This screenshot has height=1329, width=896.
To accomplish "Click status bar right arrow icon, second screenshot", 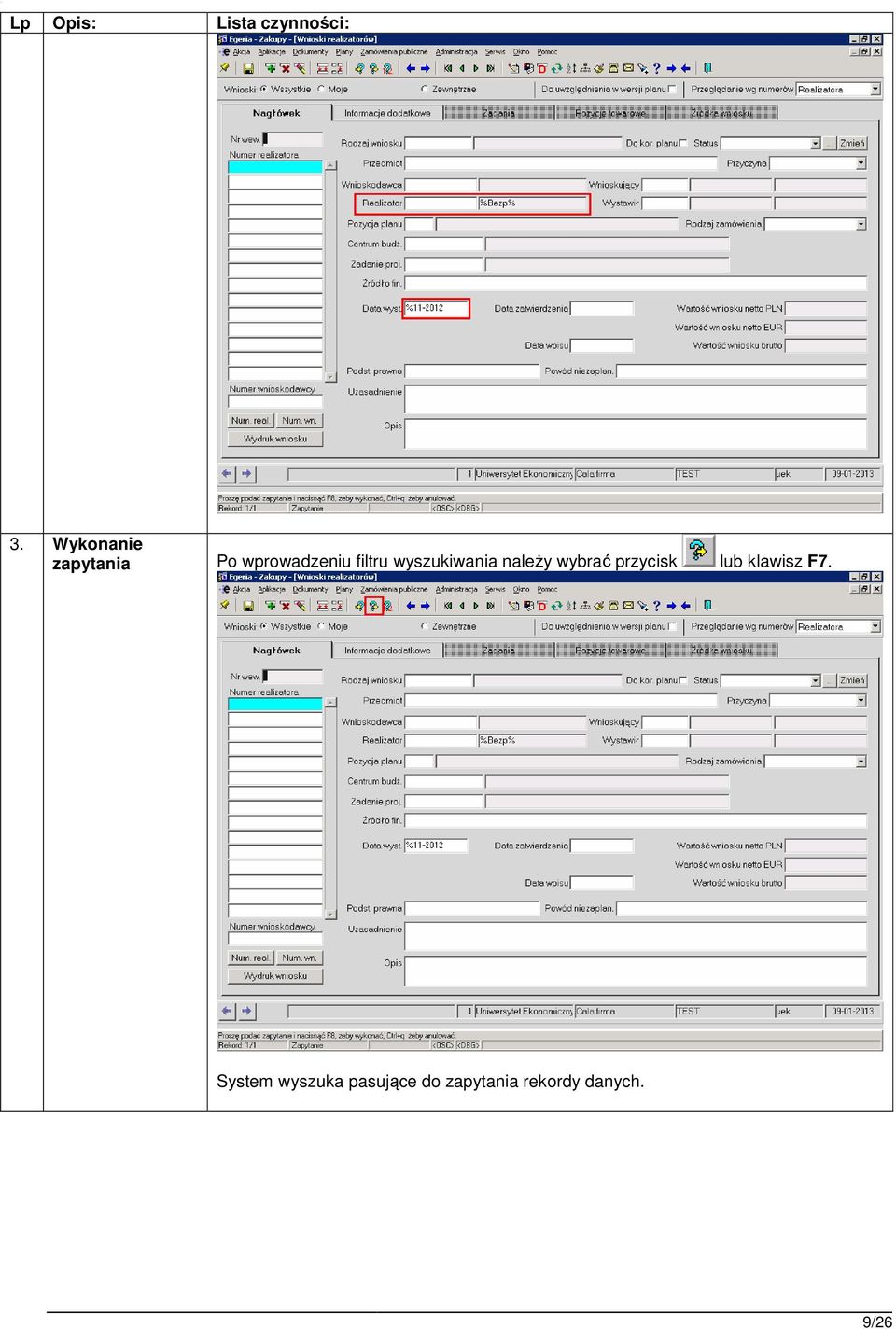I will tap(246, 1012).
